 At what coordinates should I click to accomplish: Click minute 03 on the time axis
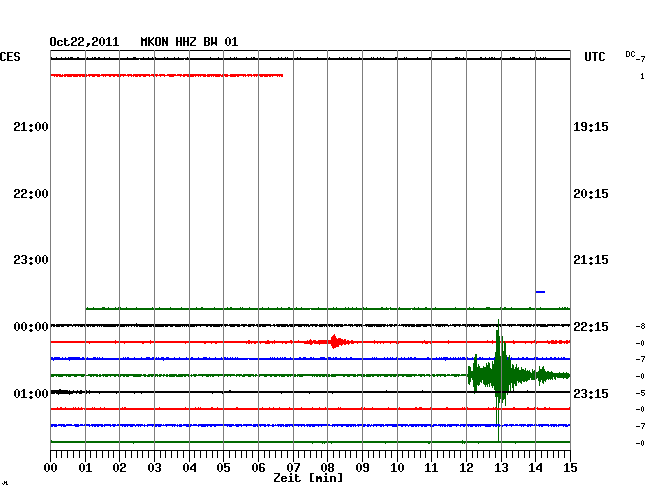point(155,468)
